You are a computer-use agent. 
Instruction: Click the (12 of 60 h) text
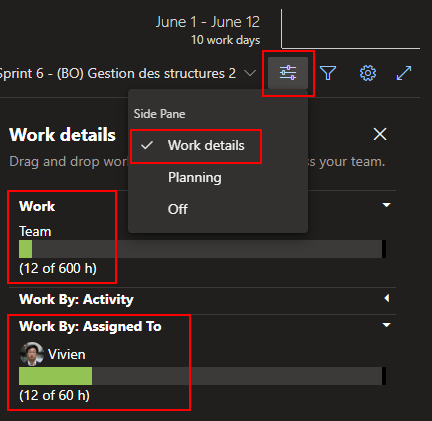point(54,395)
